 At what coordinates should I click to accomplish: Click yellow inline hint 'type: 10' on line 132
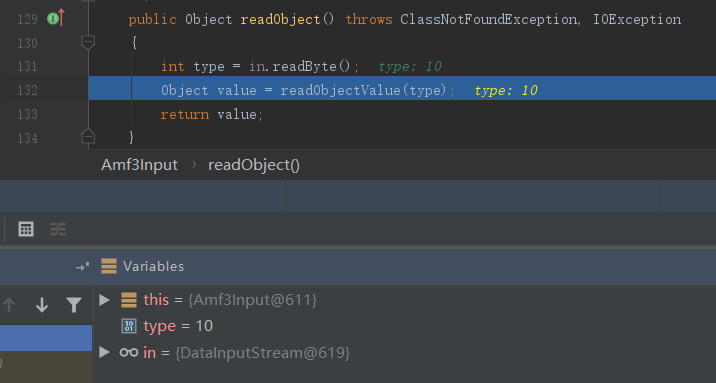tap(506, 90)
